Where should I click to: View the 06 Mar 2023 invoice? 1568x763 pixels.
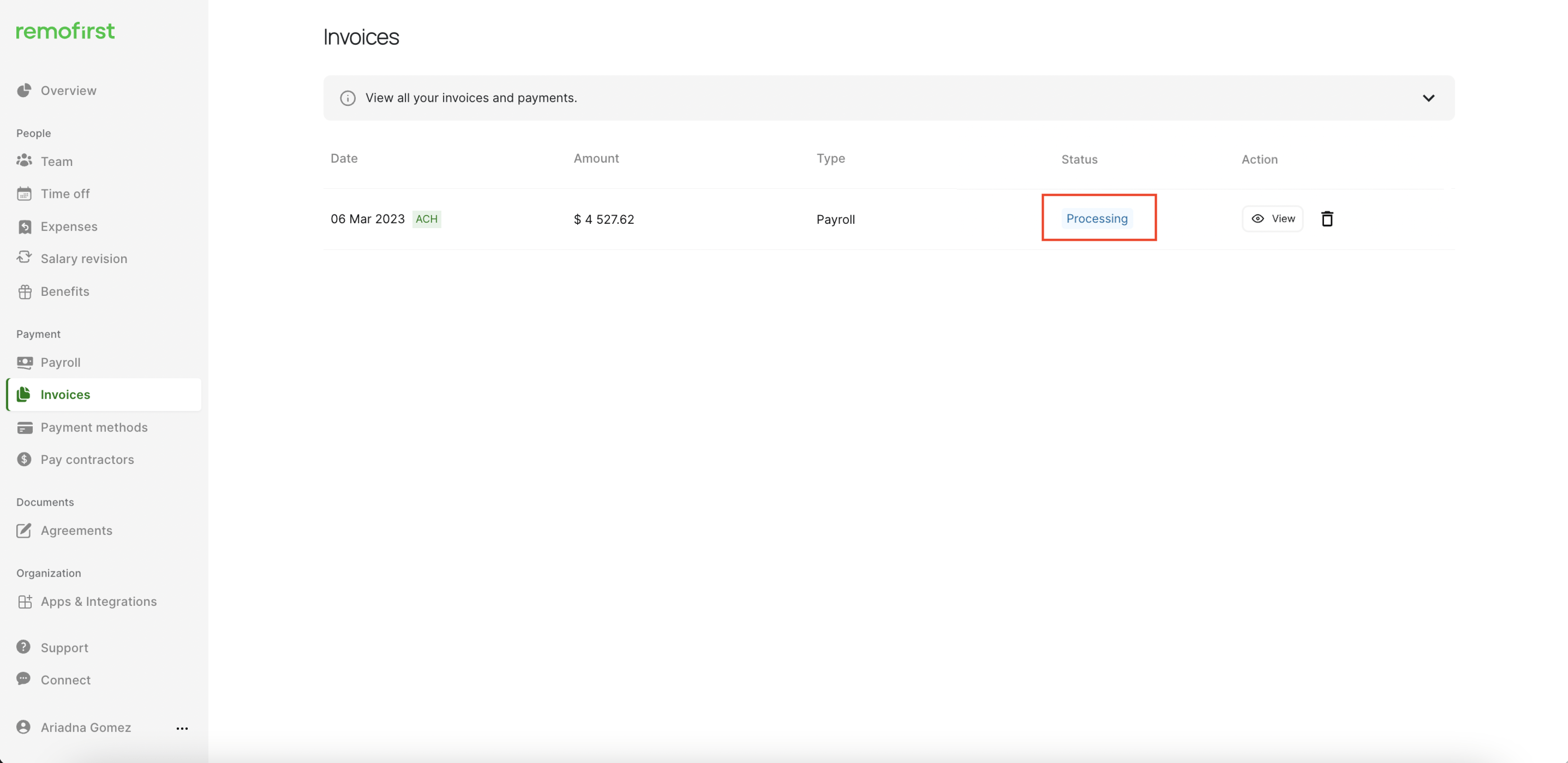(1272, 219)
